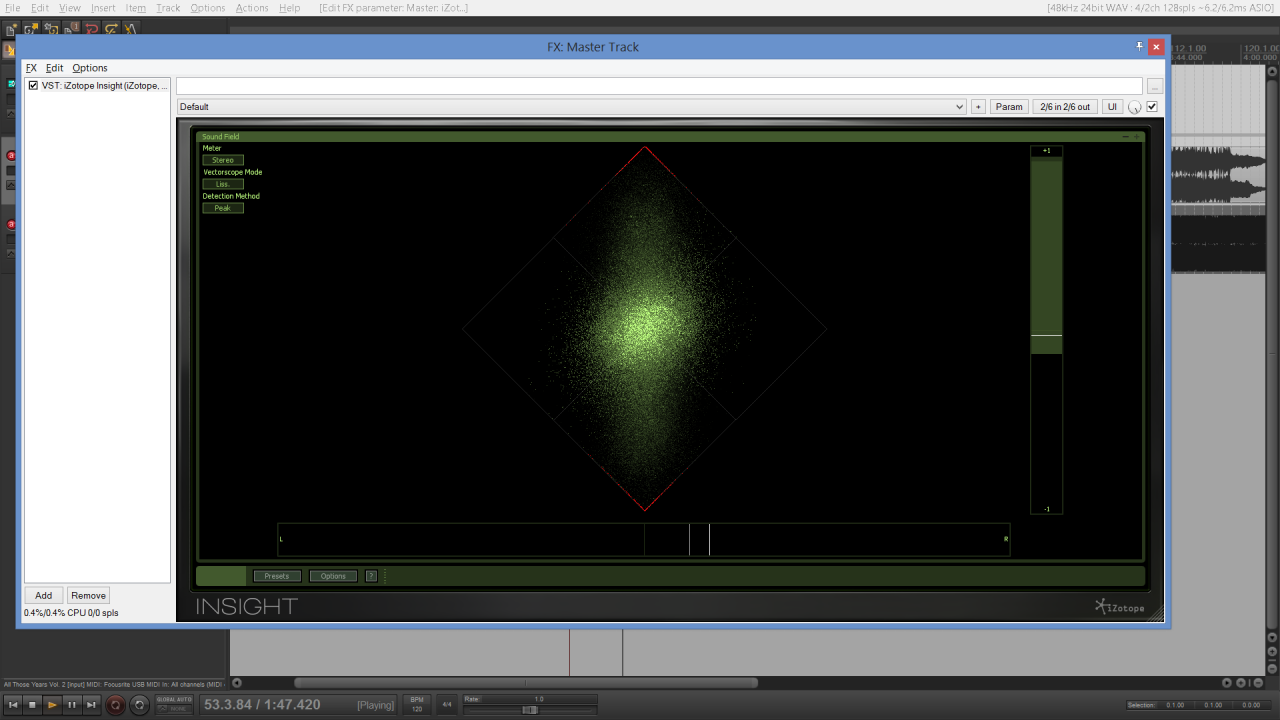Open the Options menu in FX window

[x=90, y=68]
